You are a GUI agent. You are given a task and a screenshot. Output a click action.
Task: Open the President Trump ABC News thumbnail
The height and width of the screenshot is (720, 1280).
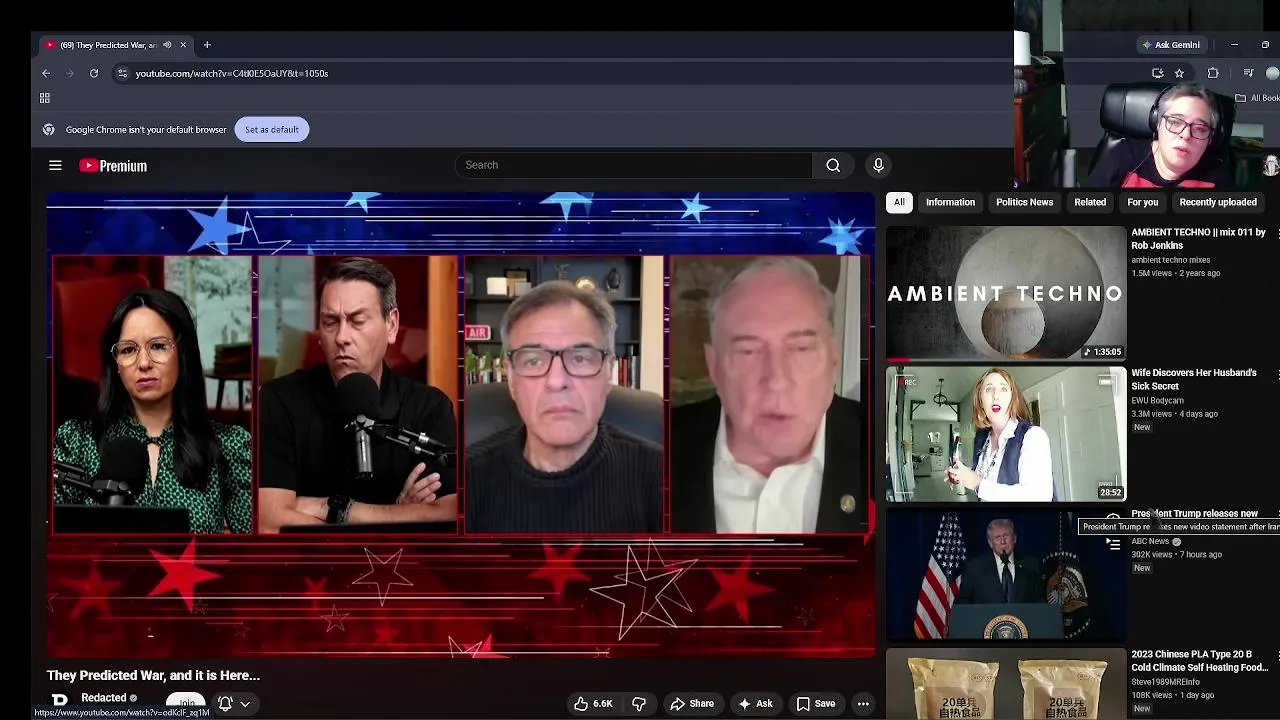click(1006, 575)
